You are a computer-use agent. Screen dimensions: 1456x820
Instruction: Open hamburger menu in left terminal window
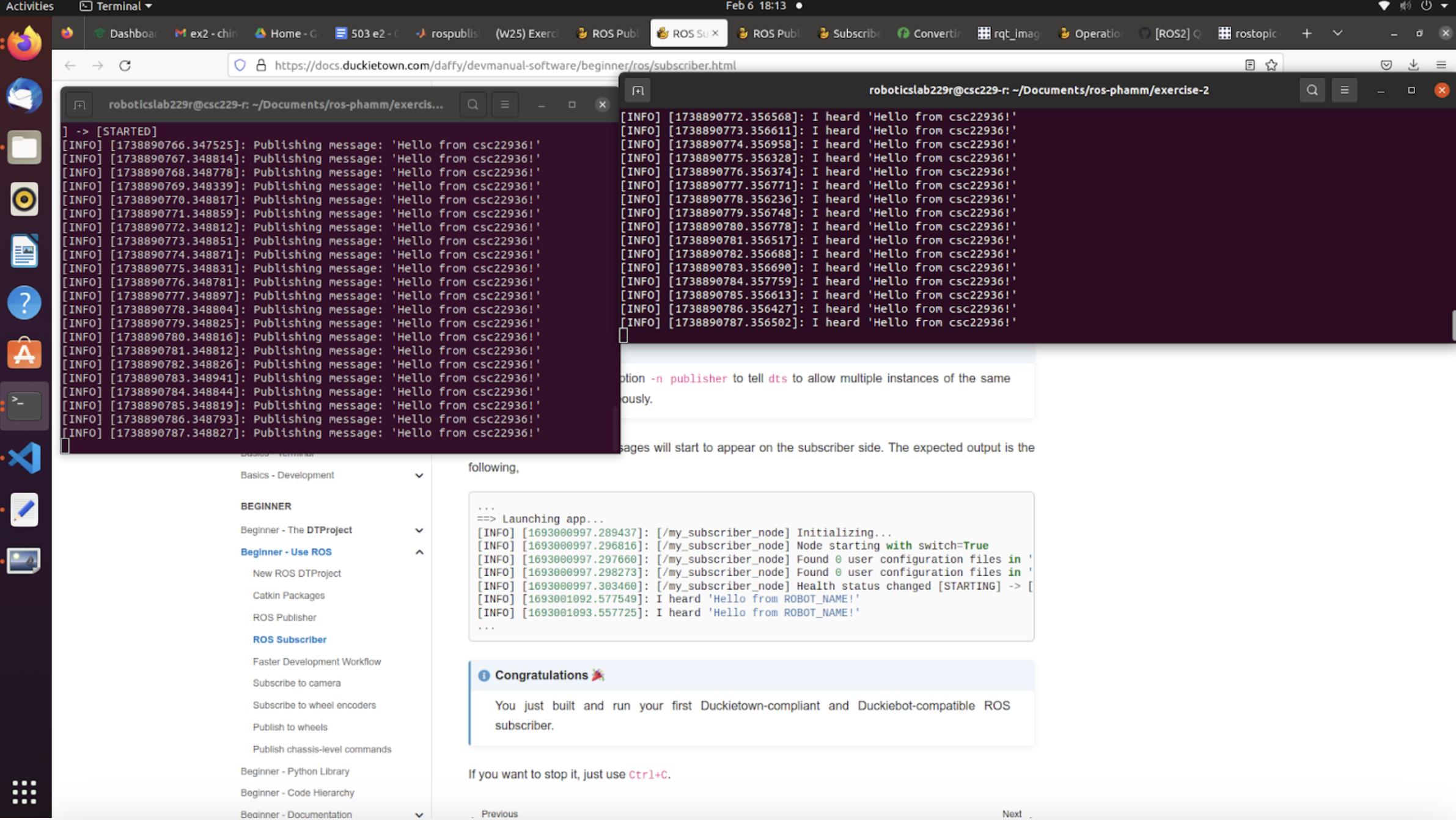505,104
